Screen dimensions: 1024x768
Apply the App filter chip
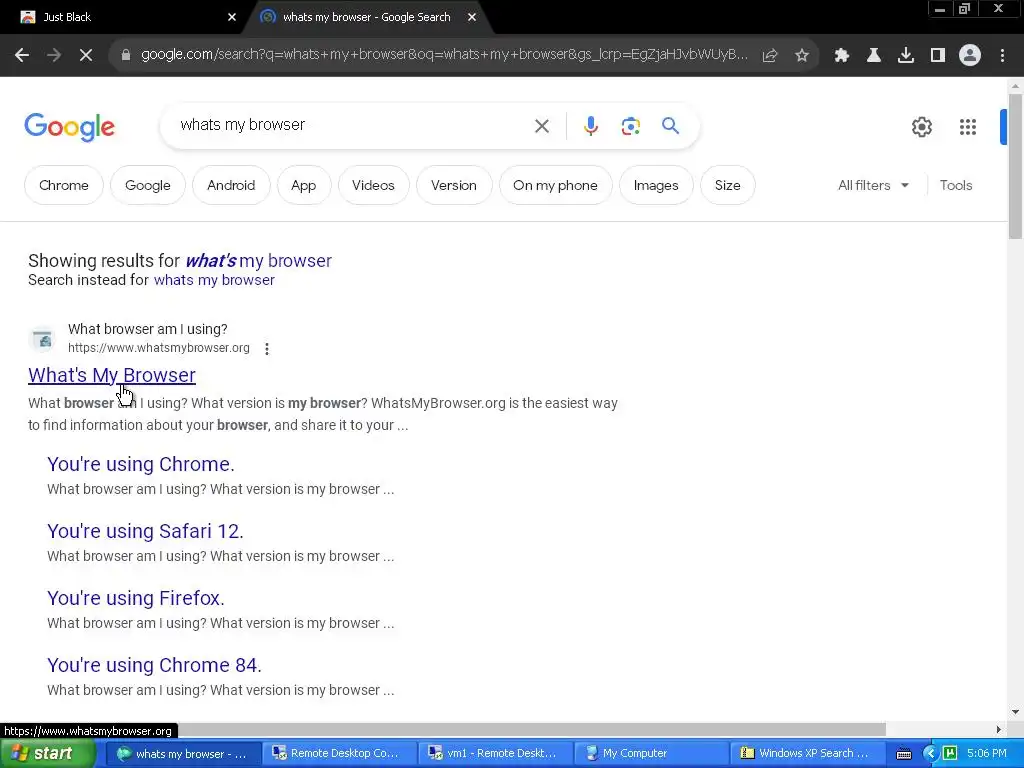tap(304, 185)
